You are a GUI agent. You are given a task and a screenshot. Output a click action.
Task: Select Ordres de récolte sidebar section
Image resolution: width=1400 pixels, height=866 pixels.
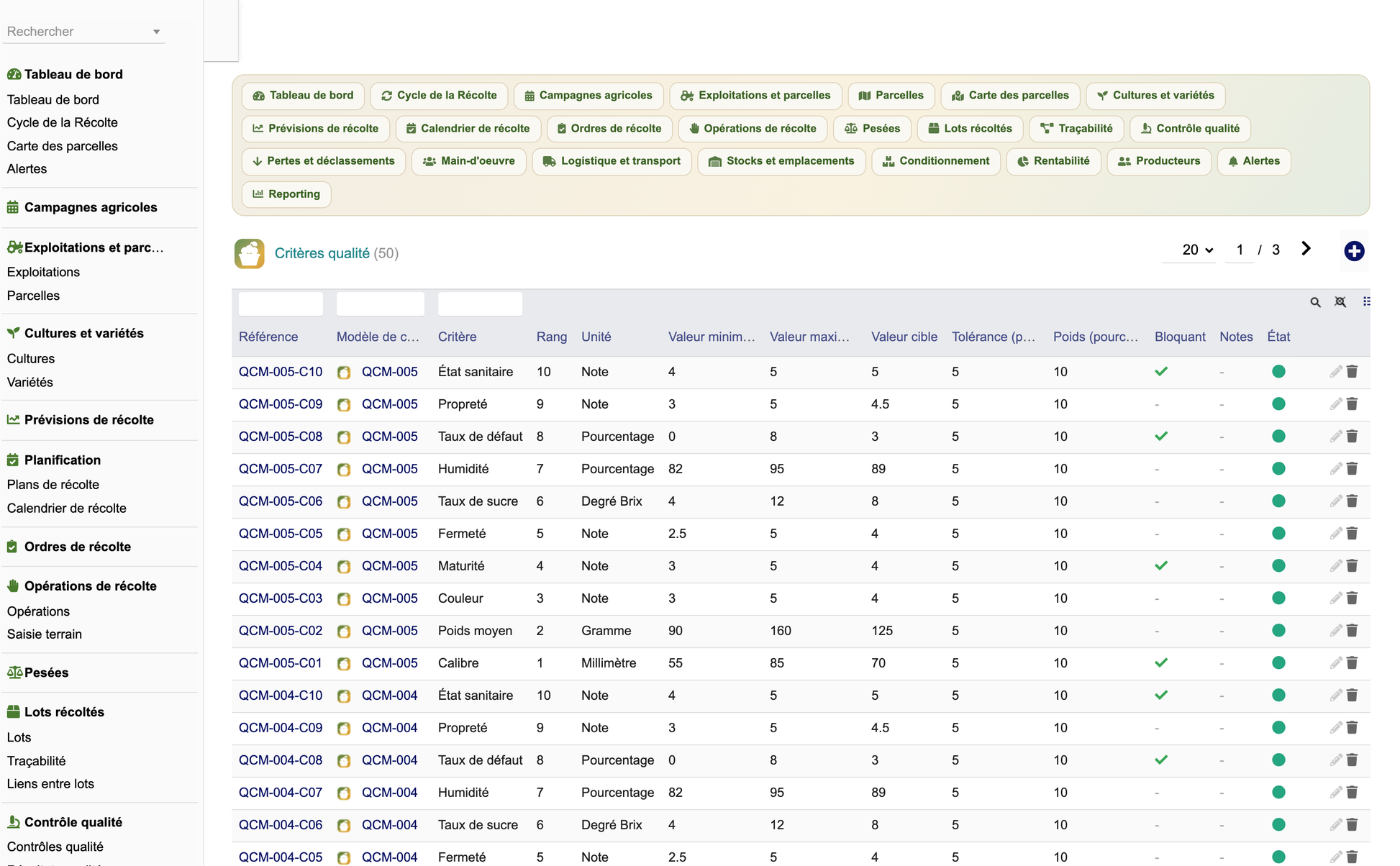tap(77, 547)
